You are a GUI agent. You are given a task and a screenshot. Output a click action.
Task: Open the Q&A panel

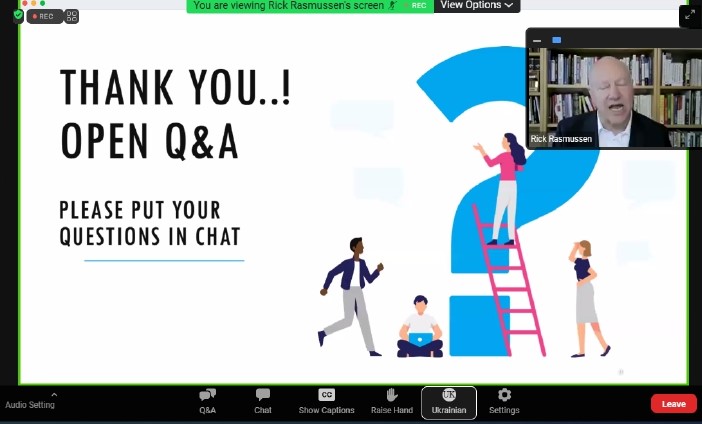(x=207, y=402)
